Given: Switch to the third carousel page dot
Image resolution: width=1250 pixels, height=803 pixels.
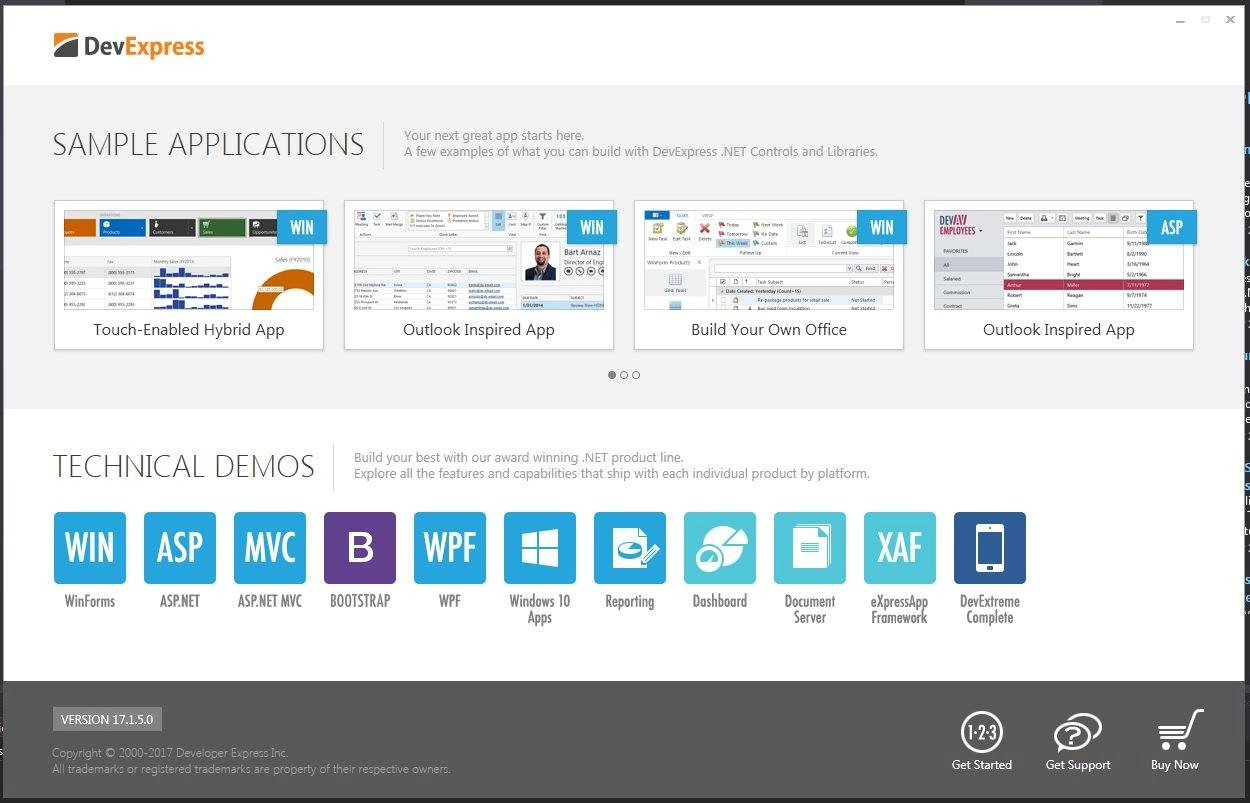Looking at the screenshot, I should tap(636, 375).
